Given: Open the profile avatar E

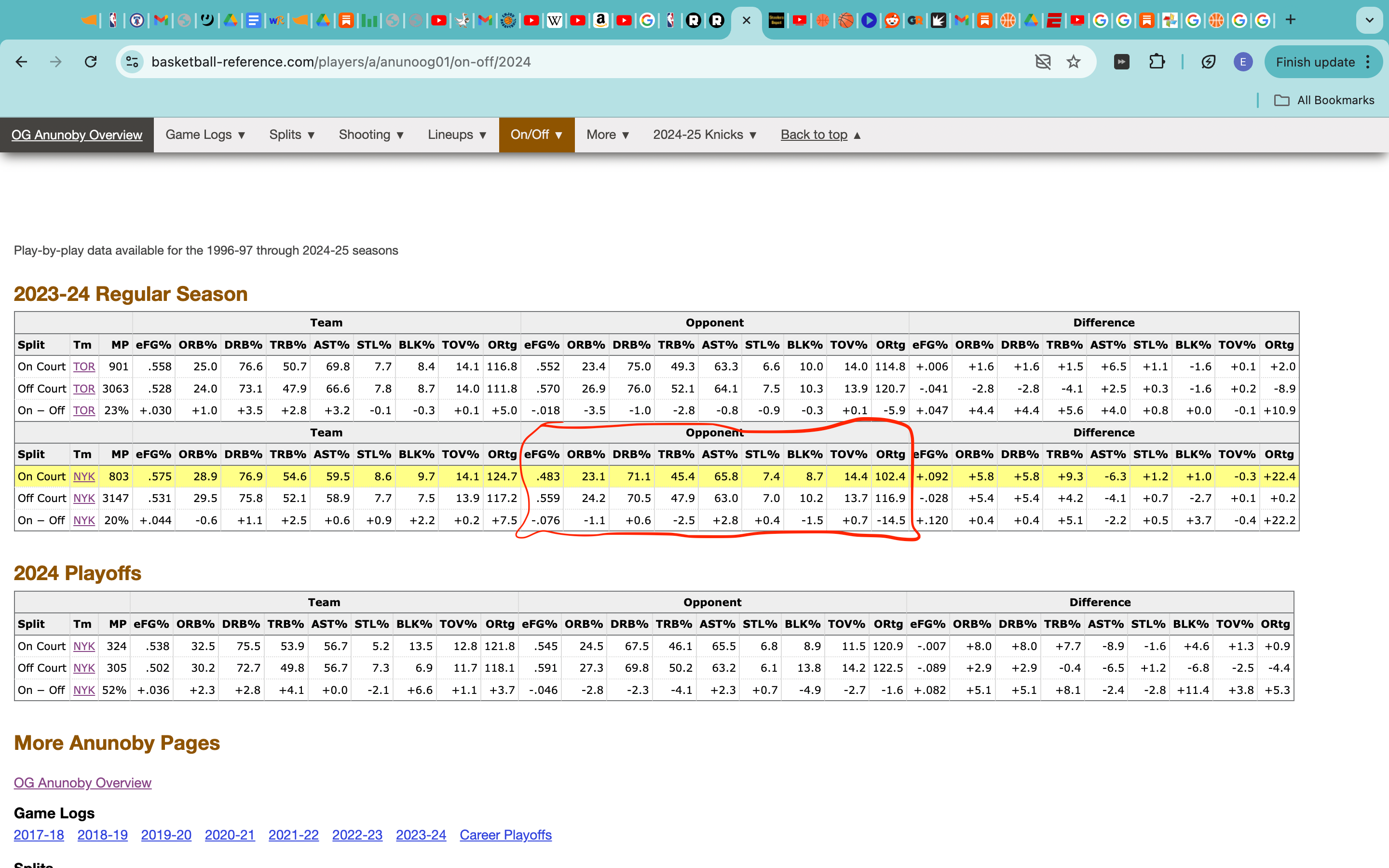Looking at the screenshot, I should [1243, 62].
